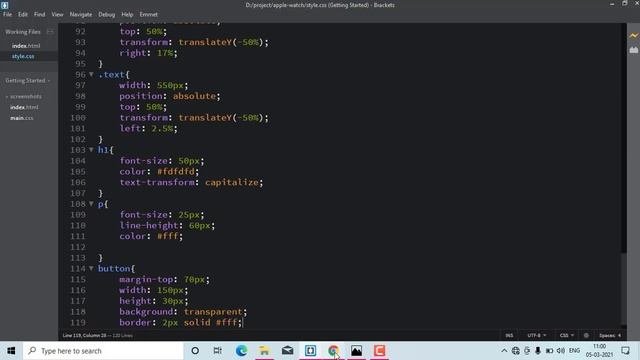Open main.css in project tree
640x360 pixels.
[22, 118]
